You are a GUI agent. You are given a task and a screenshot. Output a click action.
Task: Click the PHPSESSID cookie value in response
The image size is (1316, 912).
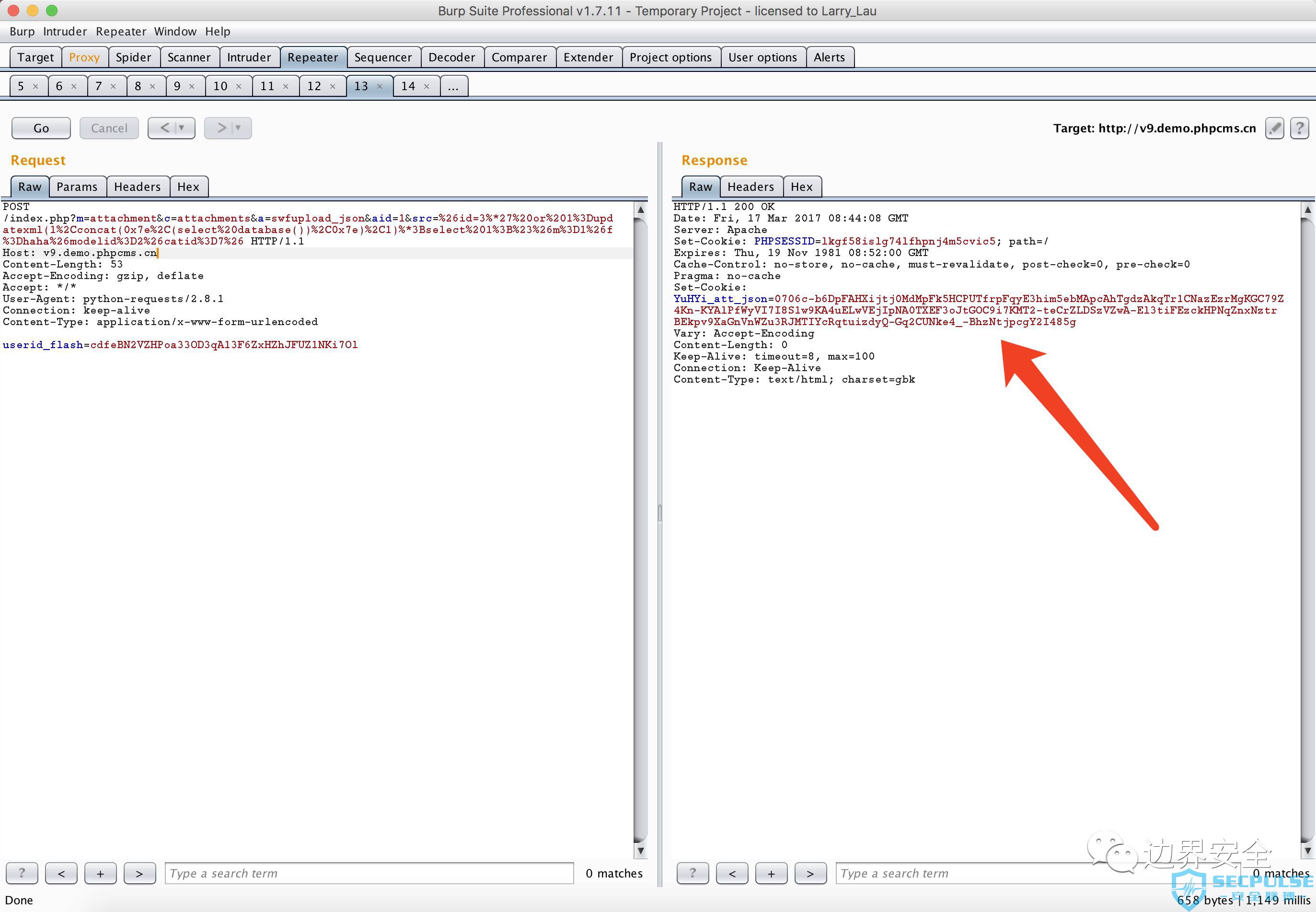(908, 241)
